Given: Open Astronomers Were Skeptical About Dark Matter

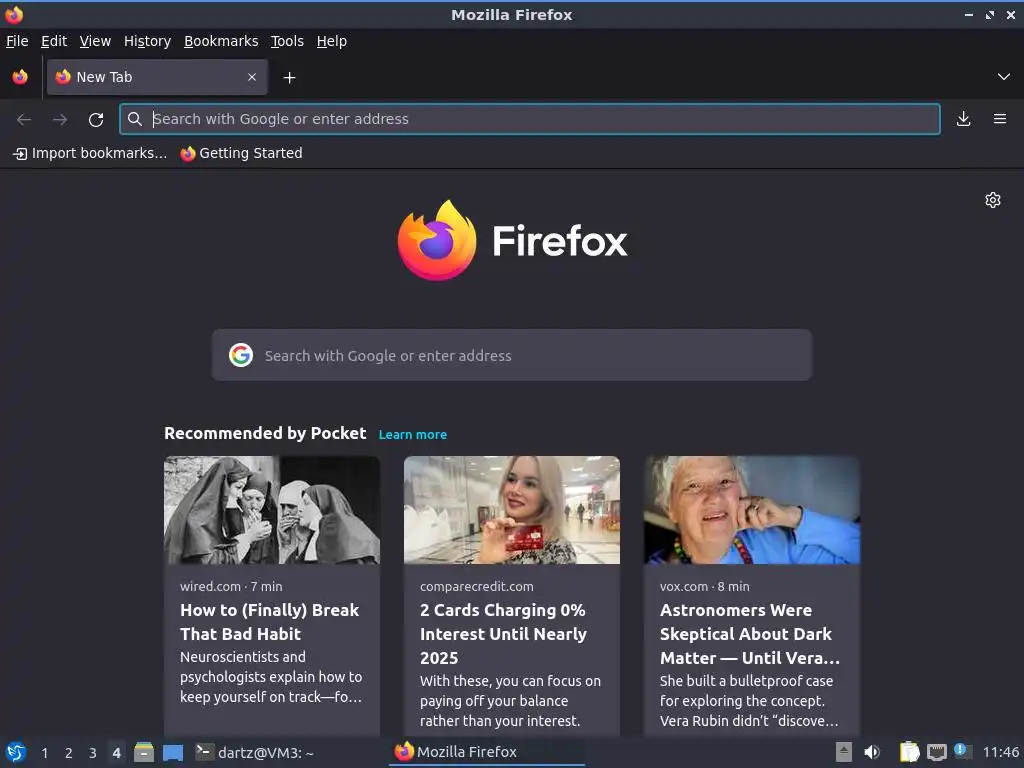Looking at the screenshot, I should 750,633.
